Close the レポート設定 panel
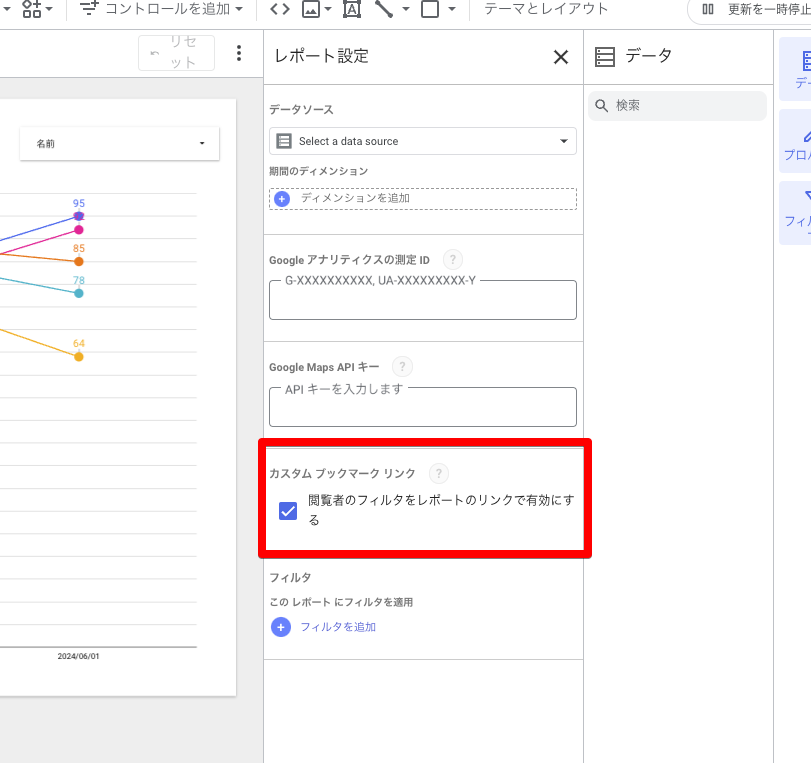811x763 pixels. pos(560,57)
